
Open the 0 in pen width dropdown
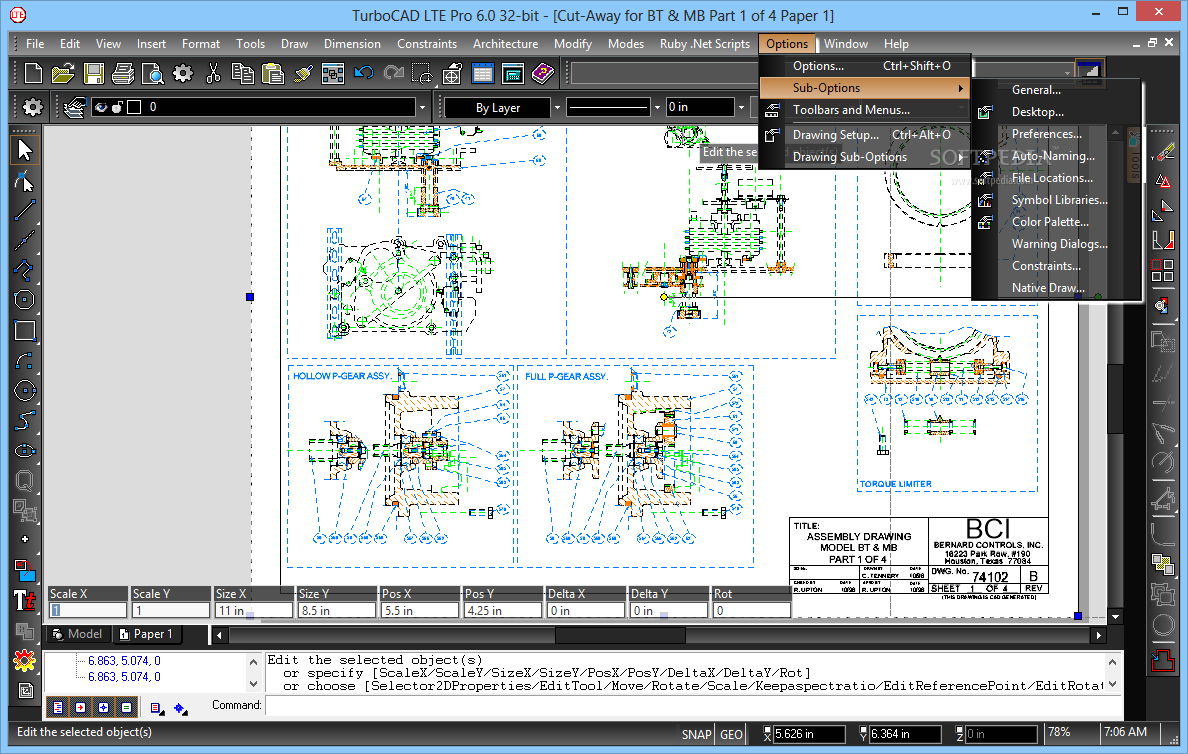click(x=741, y=108)
